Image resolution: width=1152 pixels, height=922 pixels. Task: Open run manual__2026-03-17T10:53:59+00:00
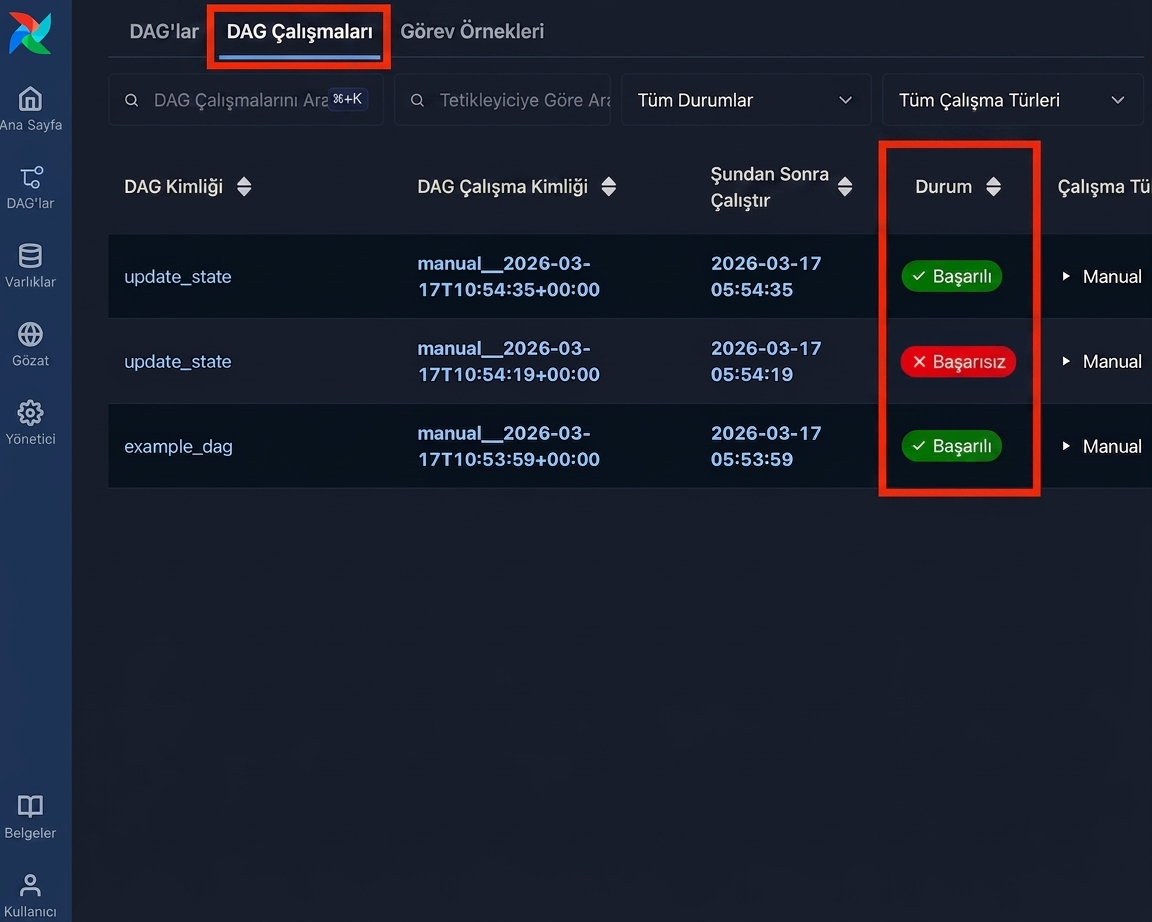508,446
